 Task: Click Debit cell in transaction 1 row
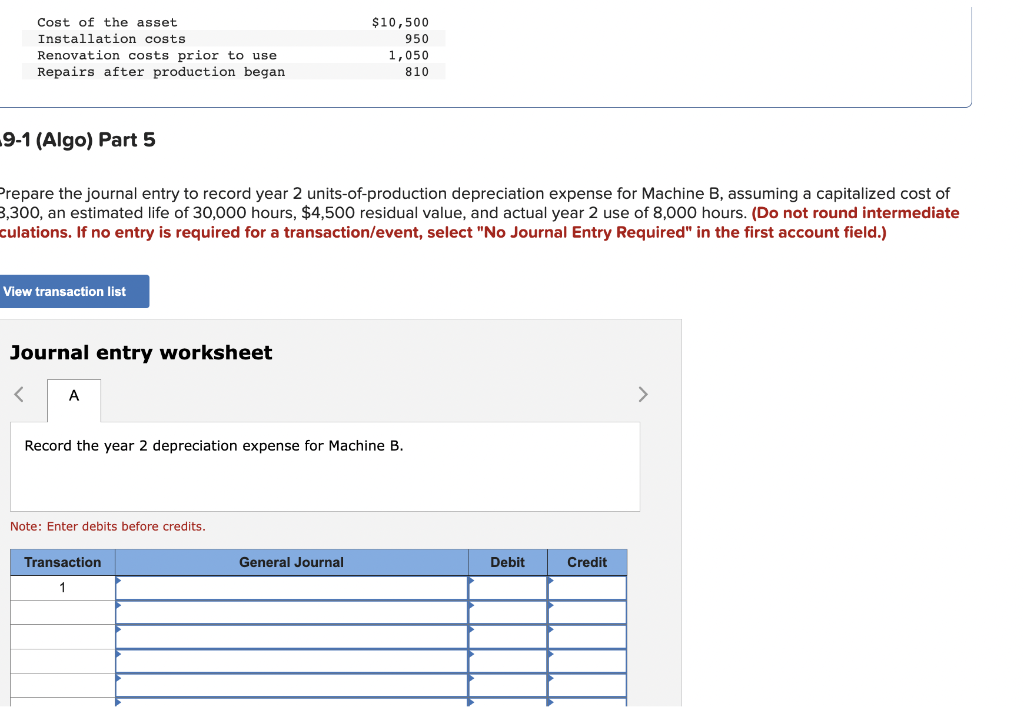[507, 588]
